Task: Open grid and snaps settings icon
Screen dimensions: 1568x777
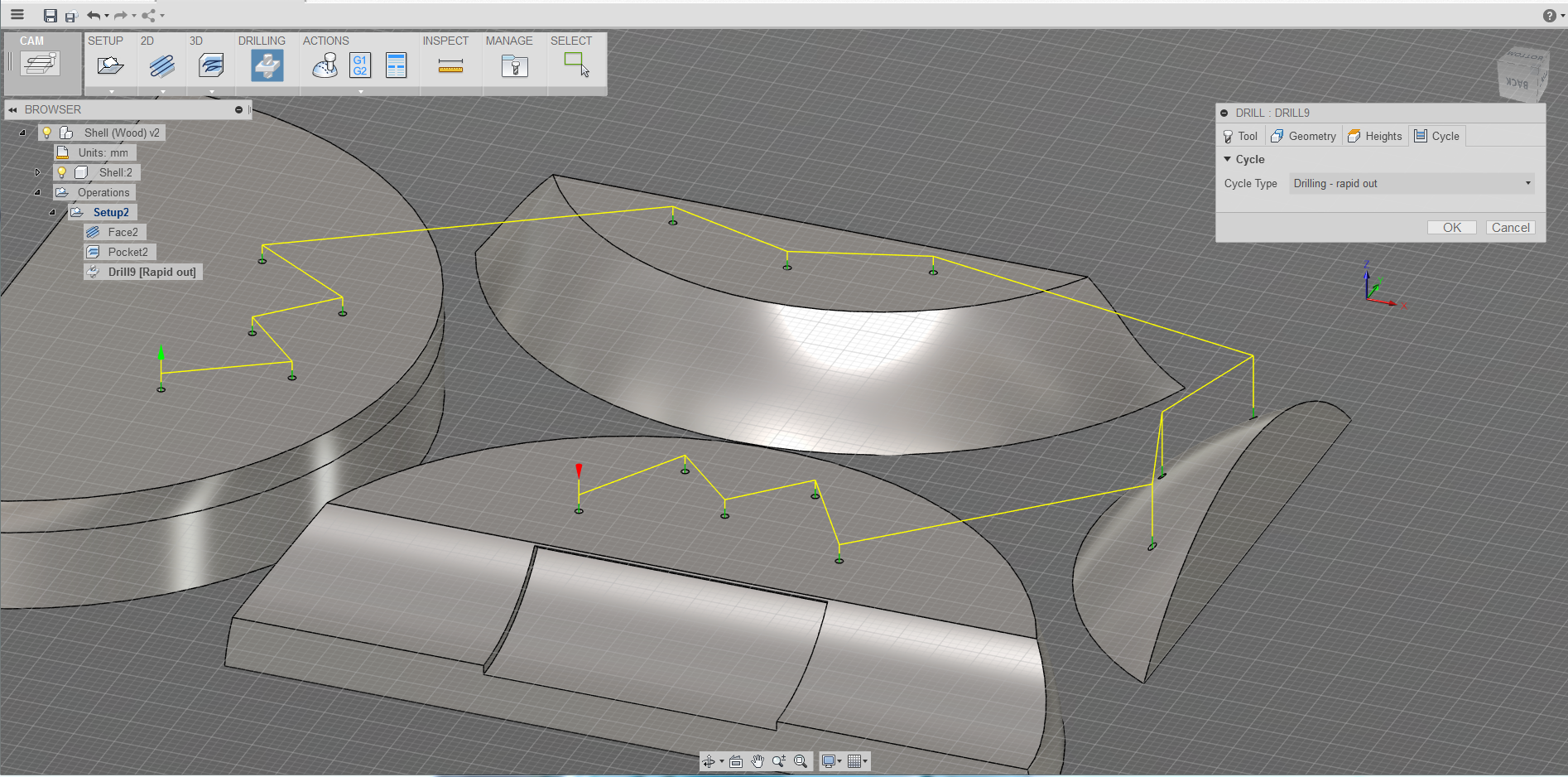Action: (854, 761)
